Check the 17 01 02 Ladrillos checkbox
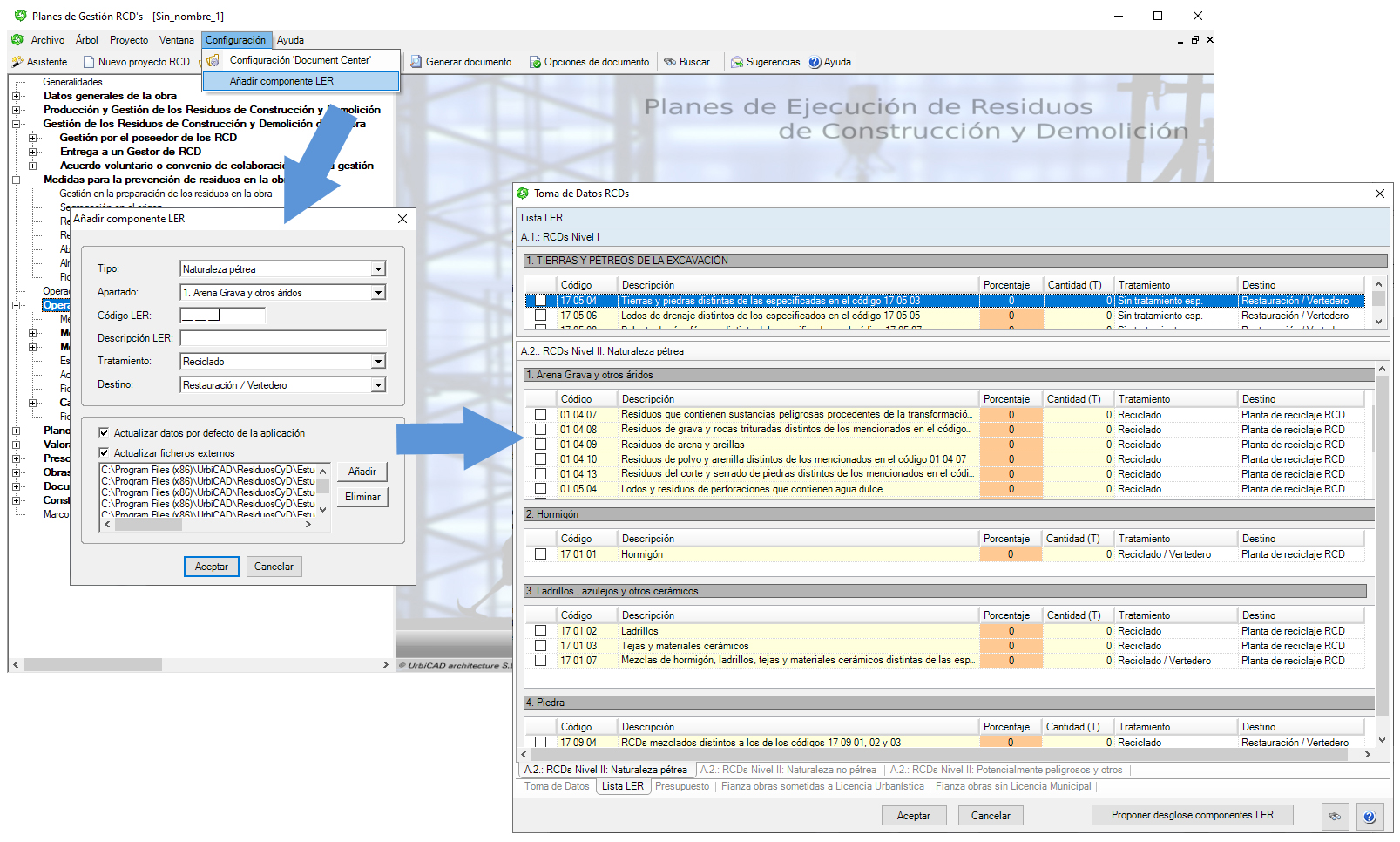This screenshot has height=842, width=1400. 541,631
